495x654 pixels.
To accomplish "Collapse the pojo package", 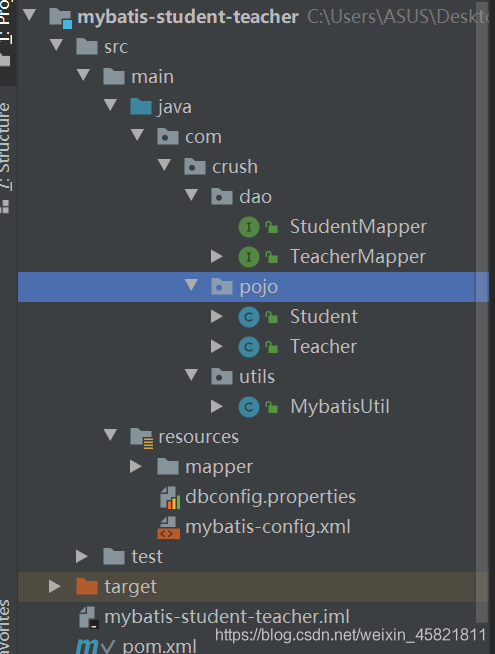I will click(191, 285).
